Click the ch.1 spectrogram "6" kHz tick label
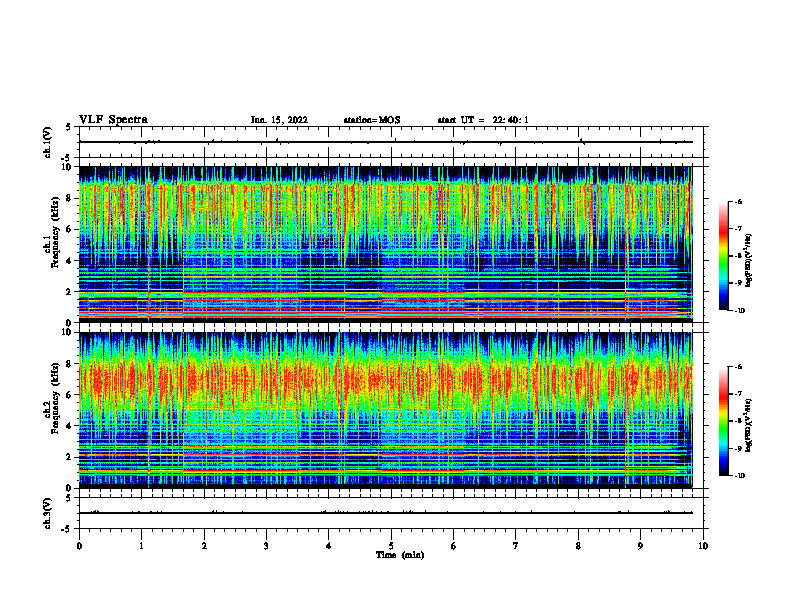The height and width of the screenshot is (612, 792). 70,229
